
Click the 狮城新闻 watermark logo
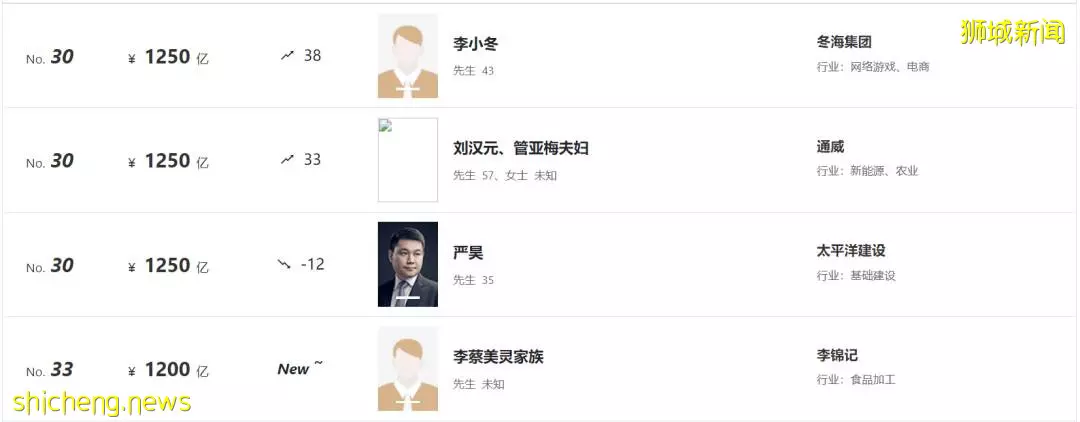click(1012, 32)
